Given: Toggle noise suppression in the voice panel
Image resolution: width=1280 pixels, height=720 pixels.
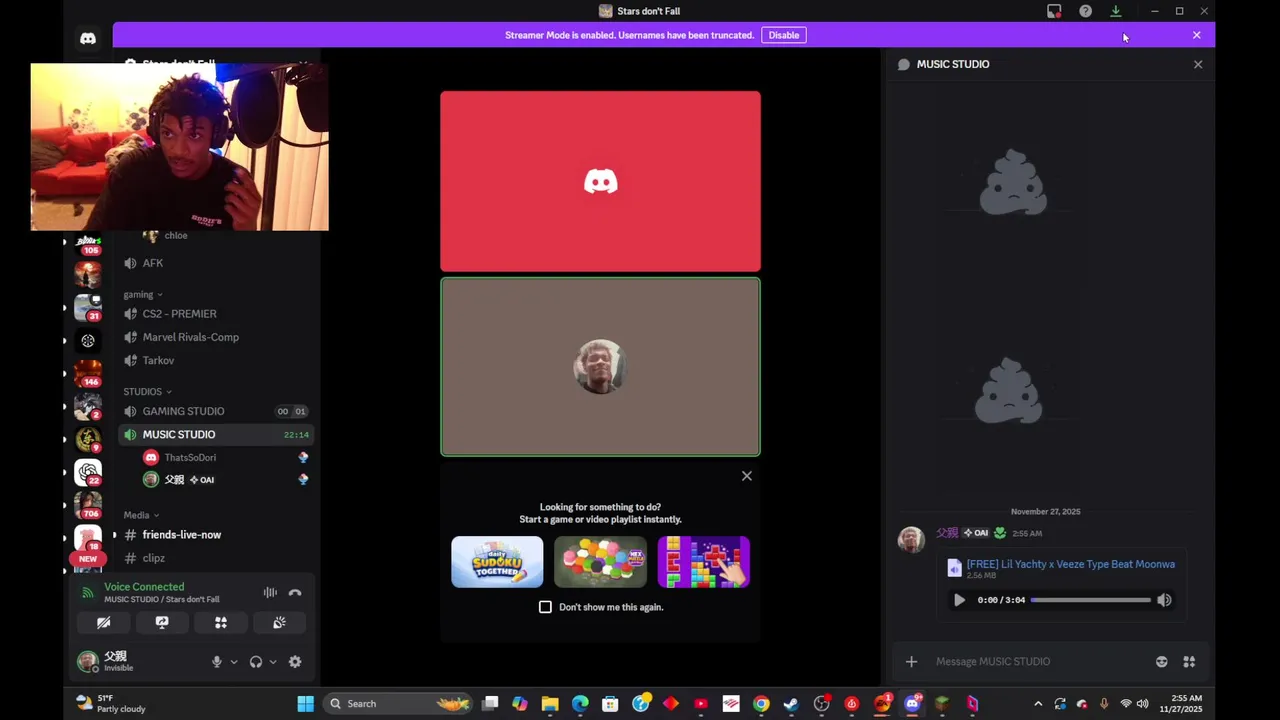Looking at the screenshot, I should click(270, 593).
